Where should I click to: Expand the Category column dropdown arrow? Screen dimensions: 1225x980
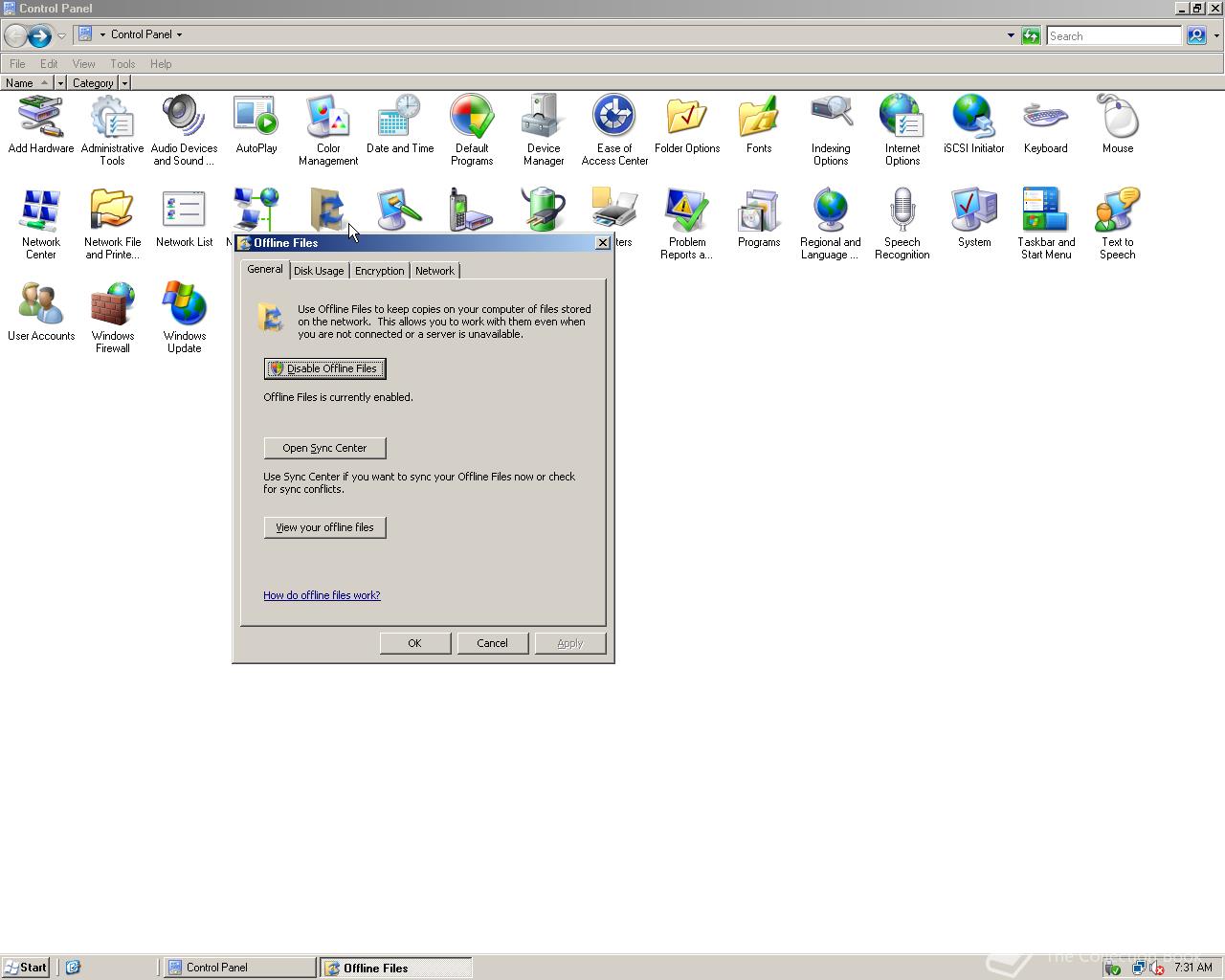[x=124, y=83]
